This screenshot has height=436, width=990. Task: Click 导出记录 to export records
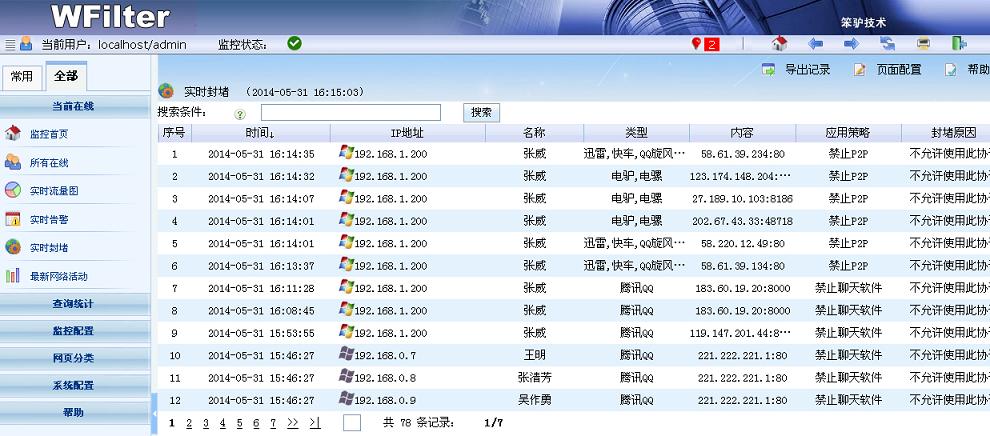(797, 70)
